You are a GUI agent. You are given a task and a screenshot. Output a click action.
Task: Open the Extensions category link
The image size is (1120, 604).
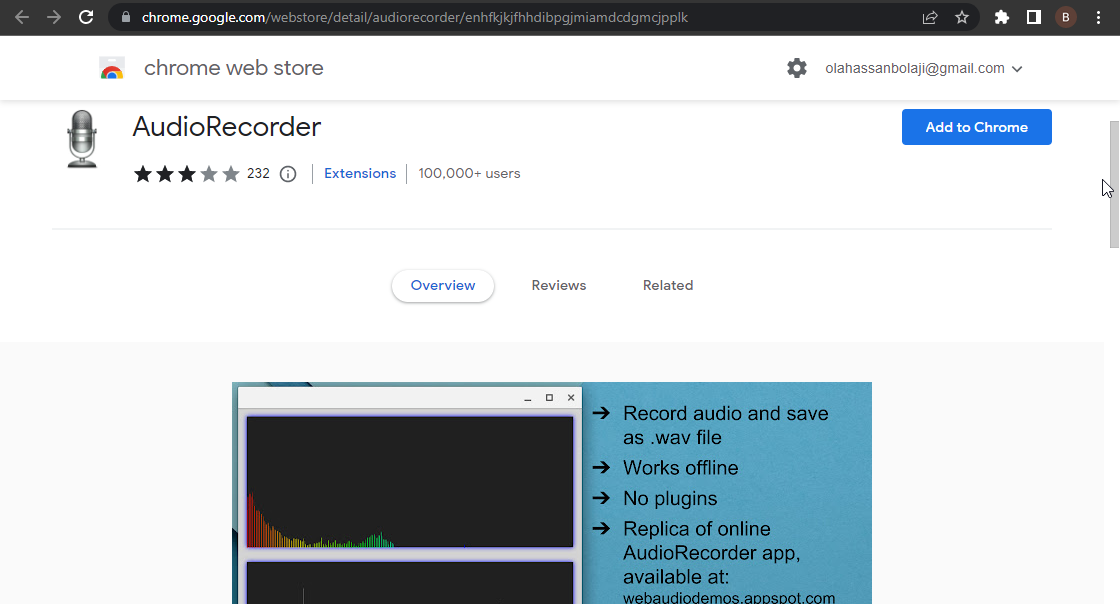click(x=360, y=173)
